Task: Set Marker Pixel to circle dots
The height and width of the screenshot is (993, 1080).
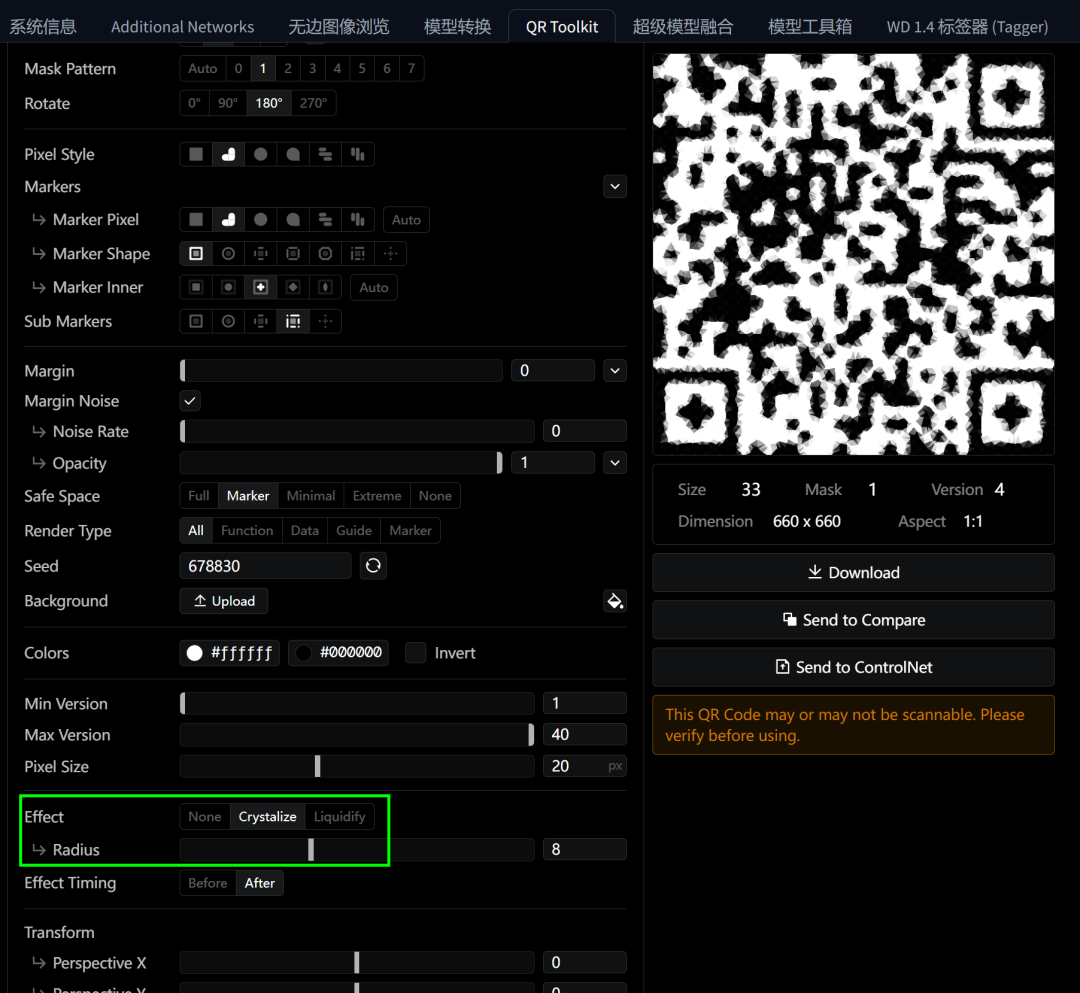Action: coord(260,220)
